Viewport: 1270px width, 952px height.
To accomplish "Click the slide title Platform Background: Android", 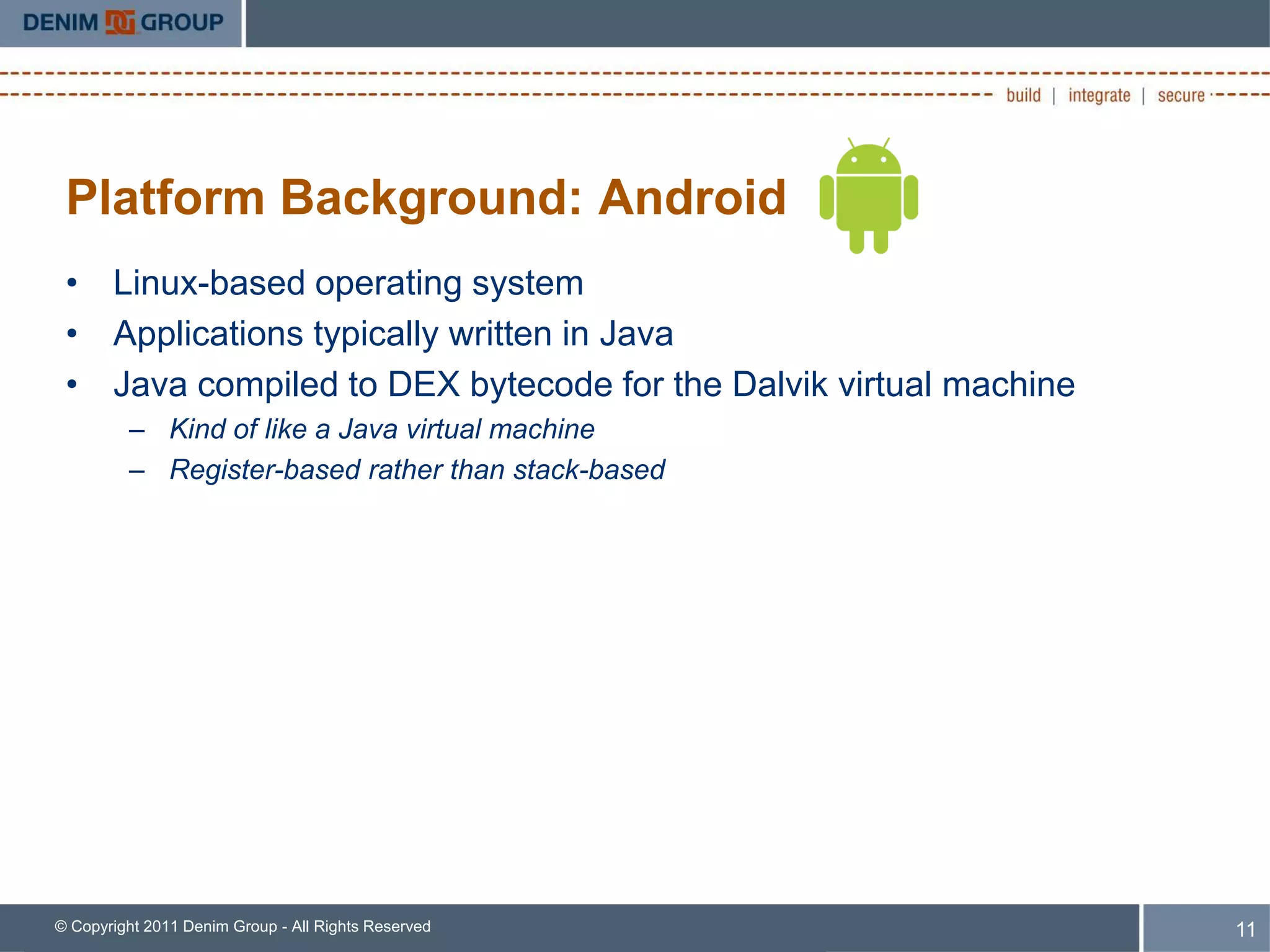I will [426, 197].
